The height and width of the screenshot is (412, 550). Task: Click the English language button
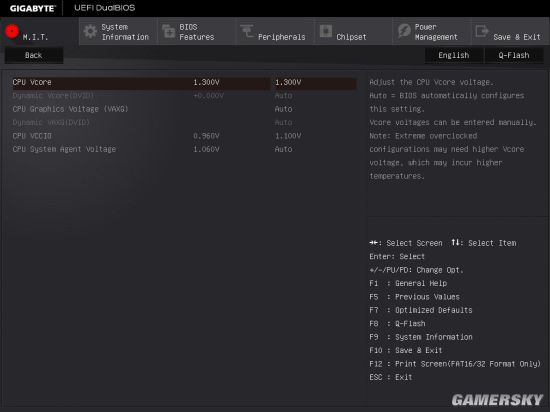(x=454, y=55)
